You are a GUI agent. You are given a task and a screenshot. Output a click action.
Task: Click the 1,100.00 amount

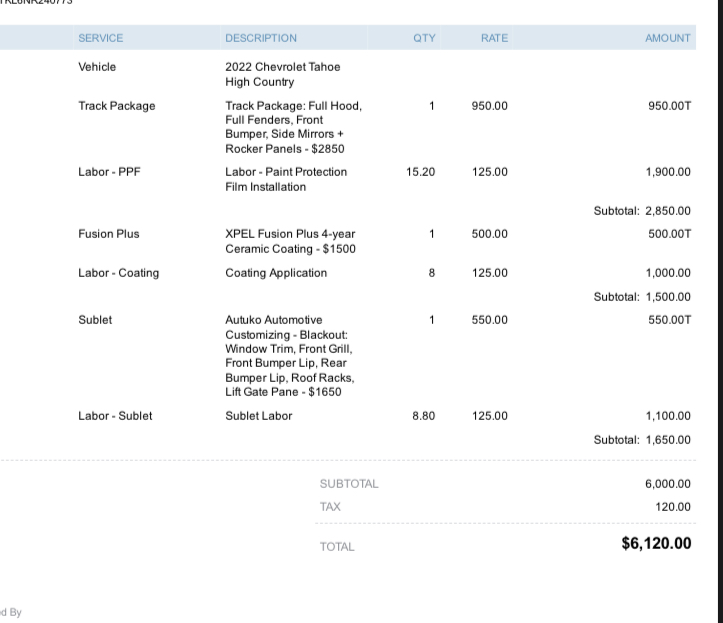click(x=668, y=416)
